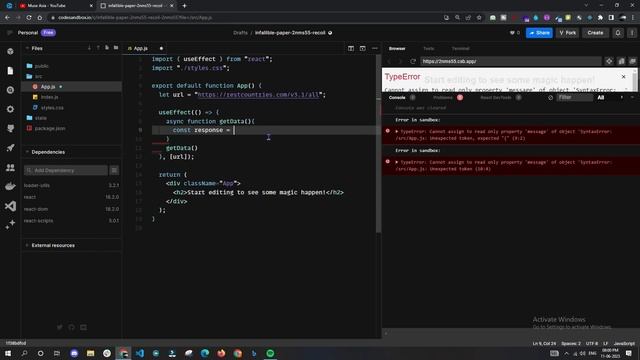
Task: Open preview in new window icon
Action: 632,61
